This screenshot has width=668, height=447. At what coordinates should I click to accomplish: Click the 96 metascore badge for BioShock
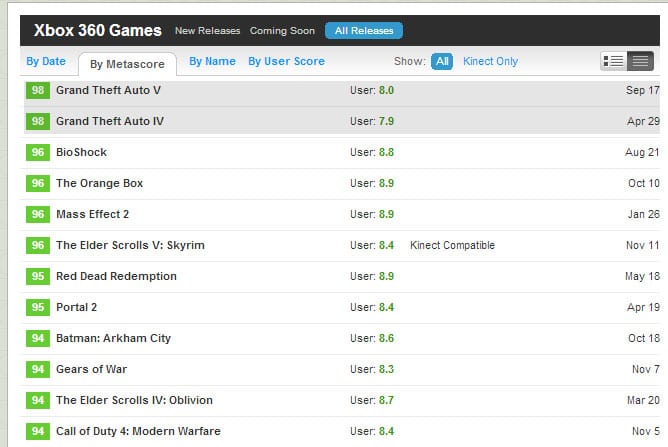coord(38,152)
